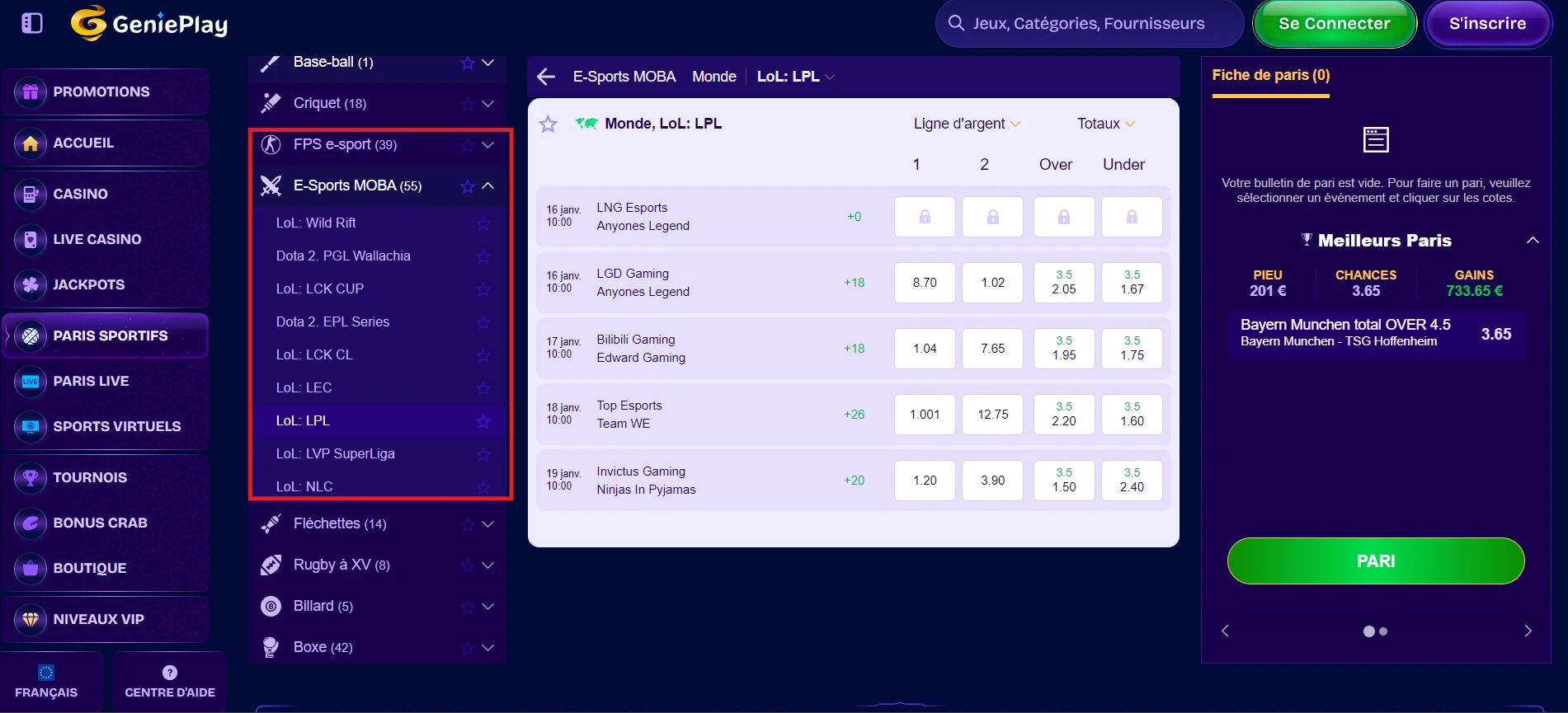Toggle favorite star for LoL: Wild Rift
The width and height of the screenshot is (1568, 713).
(483, 223)
